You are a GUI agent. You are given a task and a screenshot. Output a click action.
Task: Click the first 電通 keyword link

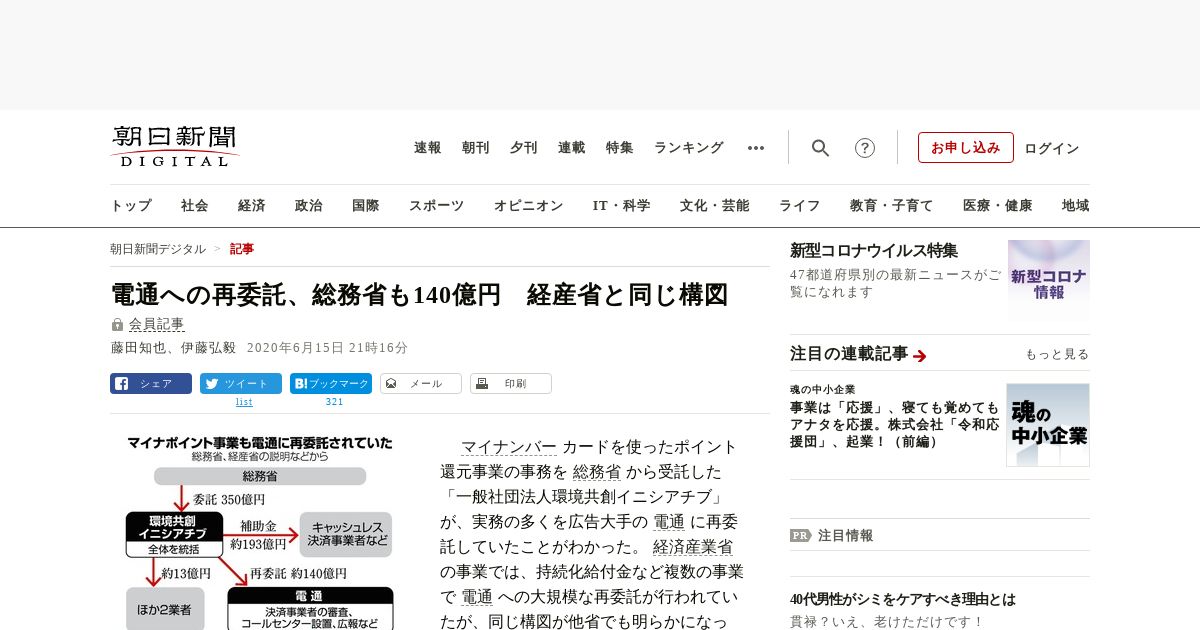pyautogui.click(x=669, y=522)
